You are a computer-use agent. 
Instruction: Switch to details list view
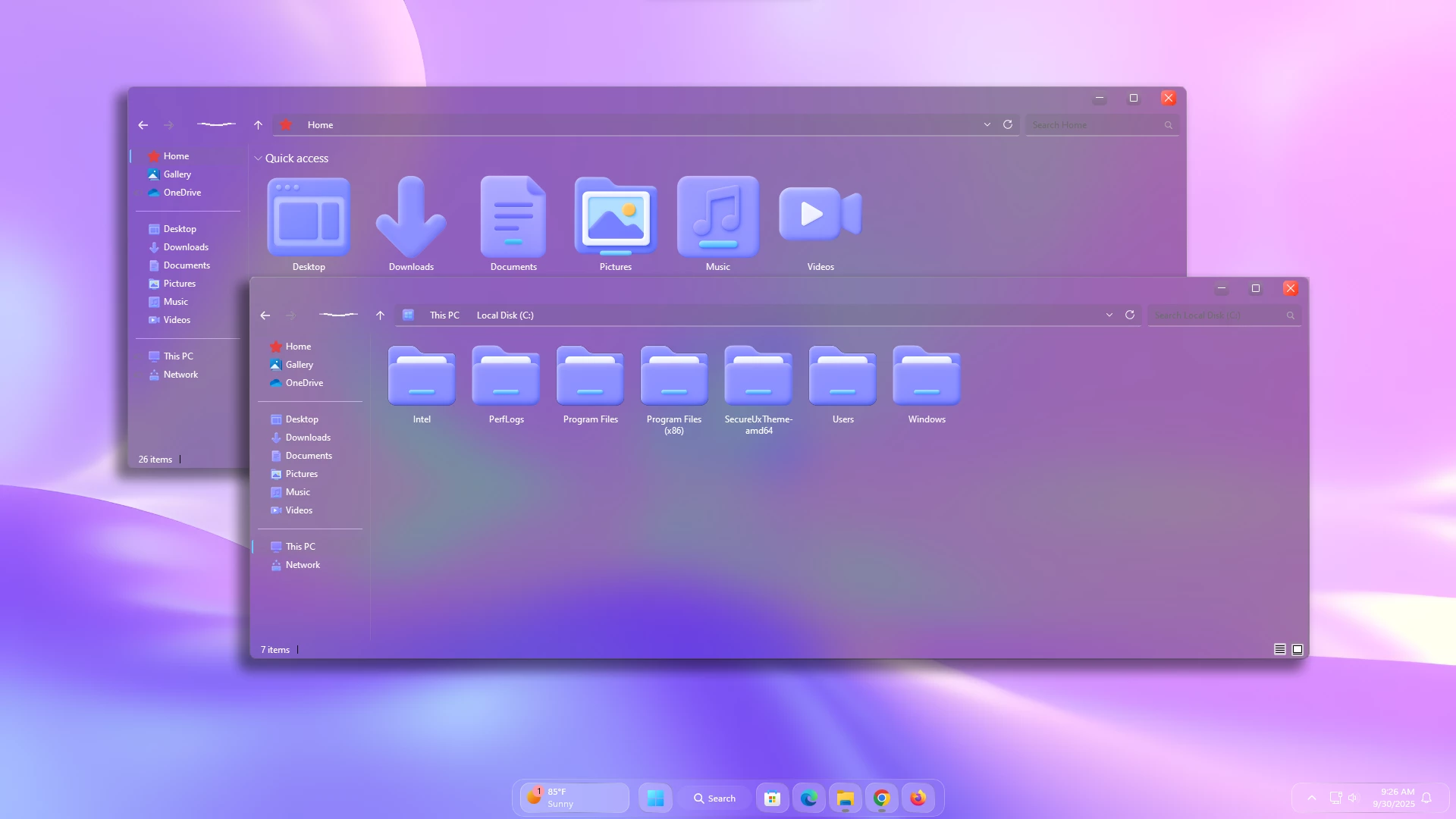(1279, 649)
